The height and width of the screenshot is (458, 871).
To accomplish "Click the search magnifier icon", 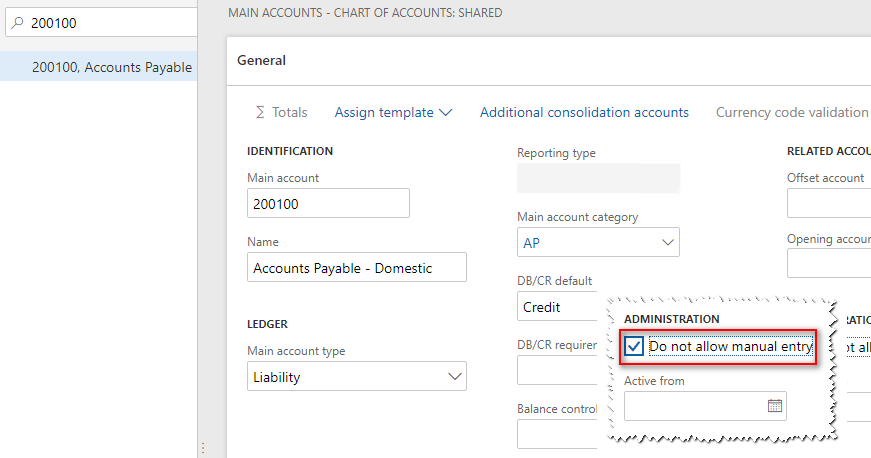I will (17, 23).
